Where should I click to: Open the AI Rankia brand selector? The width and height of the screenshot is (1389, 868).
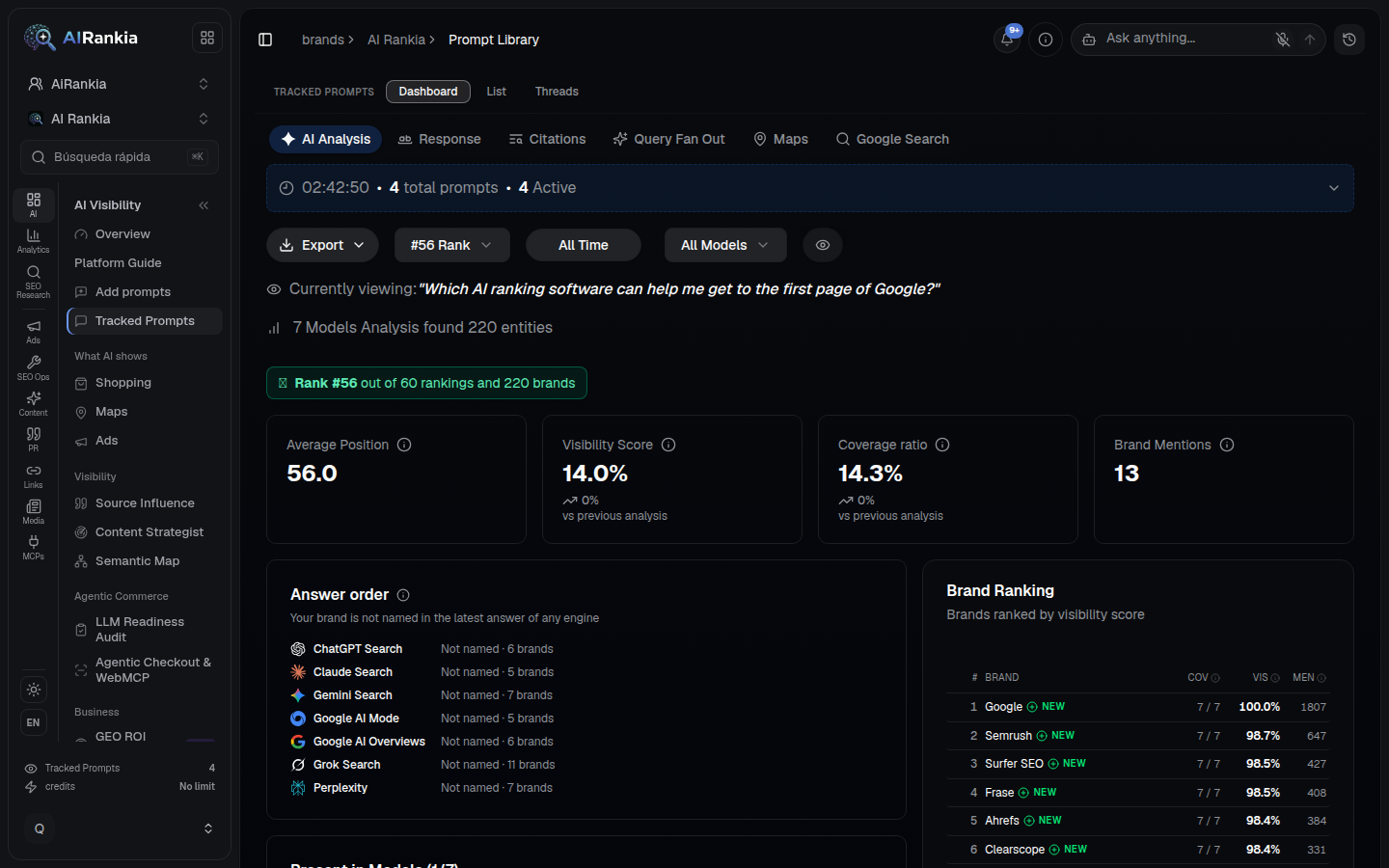click(120, 119)
